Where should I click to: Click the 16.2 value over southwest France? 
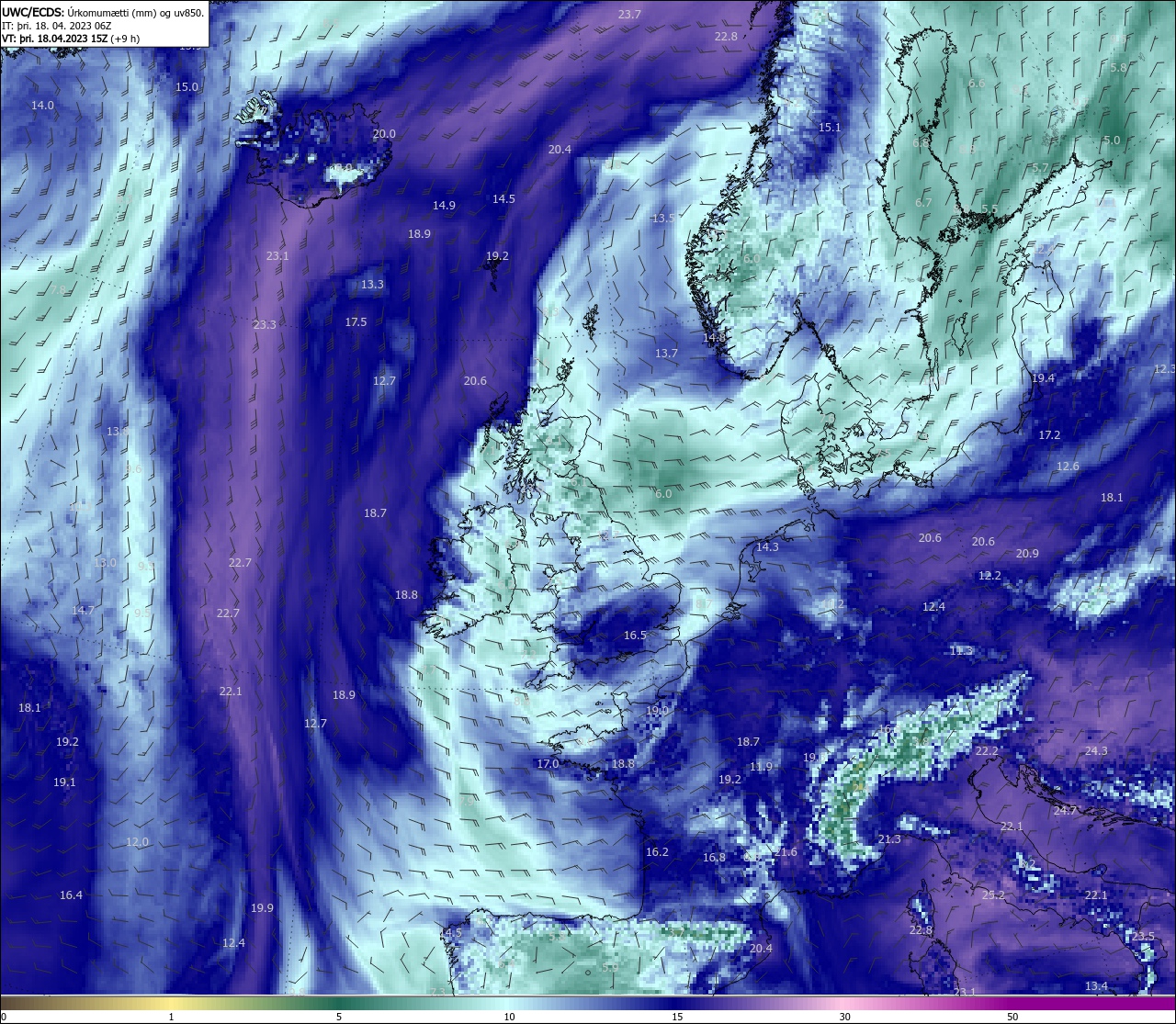click(657, 852)
